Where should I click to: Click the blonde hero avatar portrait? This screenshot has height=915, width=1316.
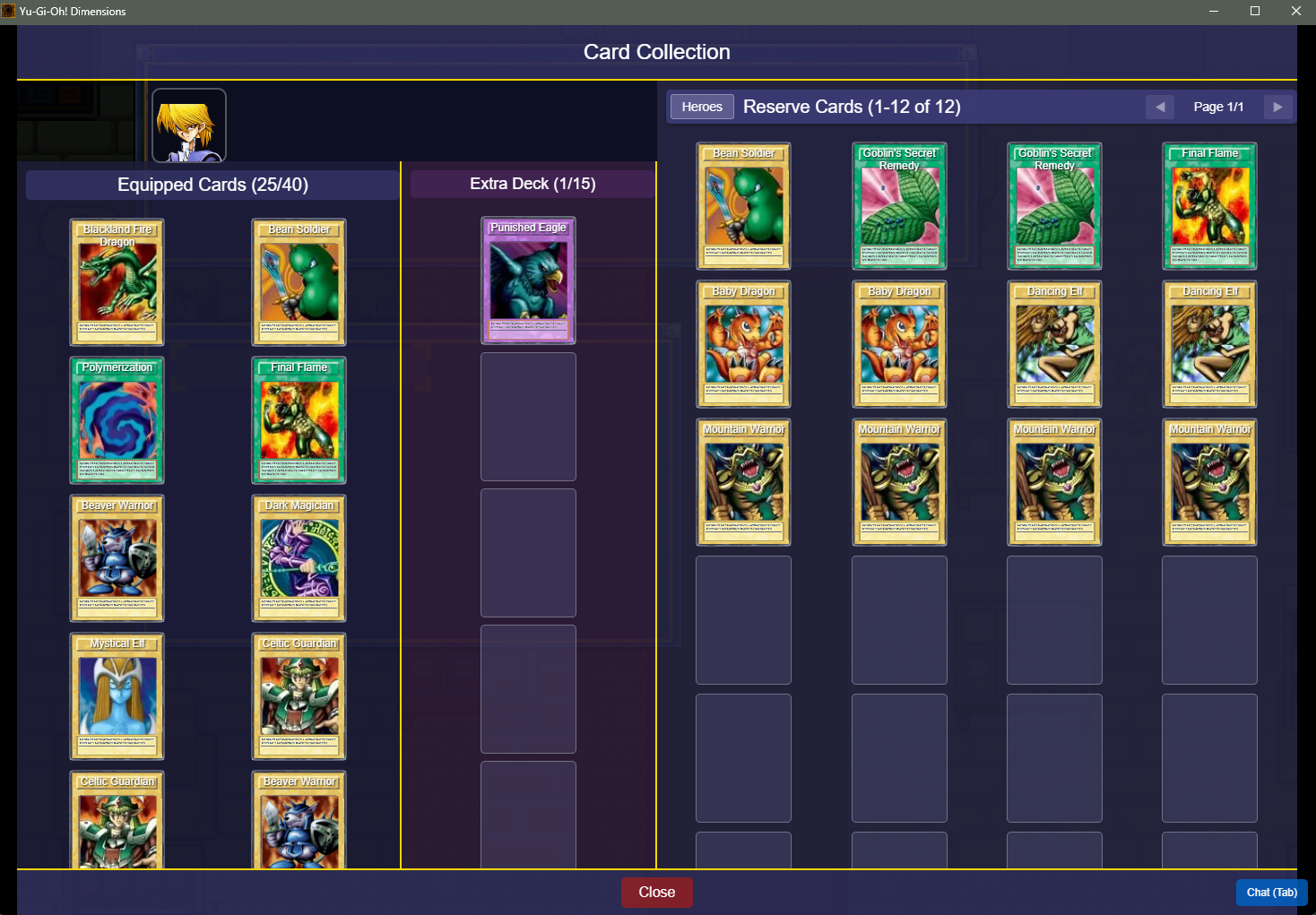189,125
